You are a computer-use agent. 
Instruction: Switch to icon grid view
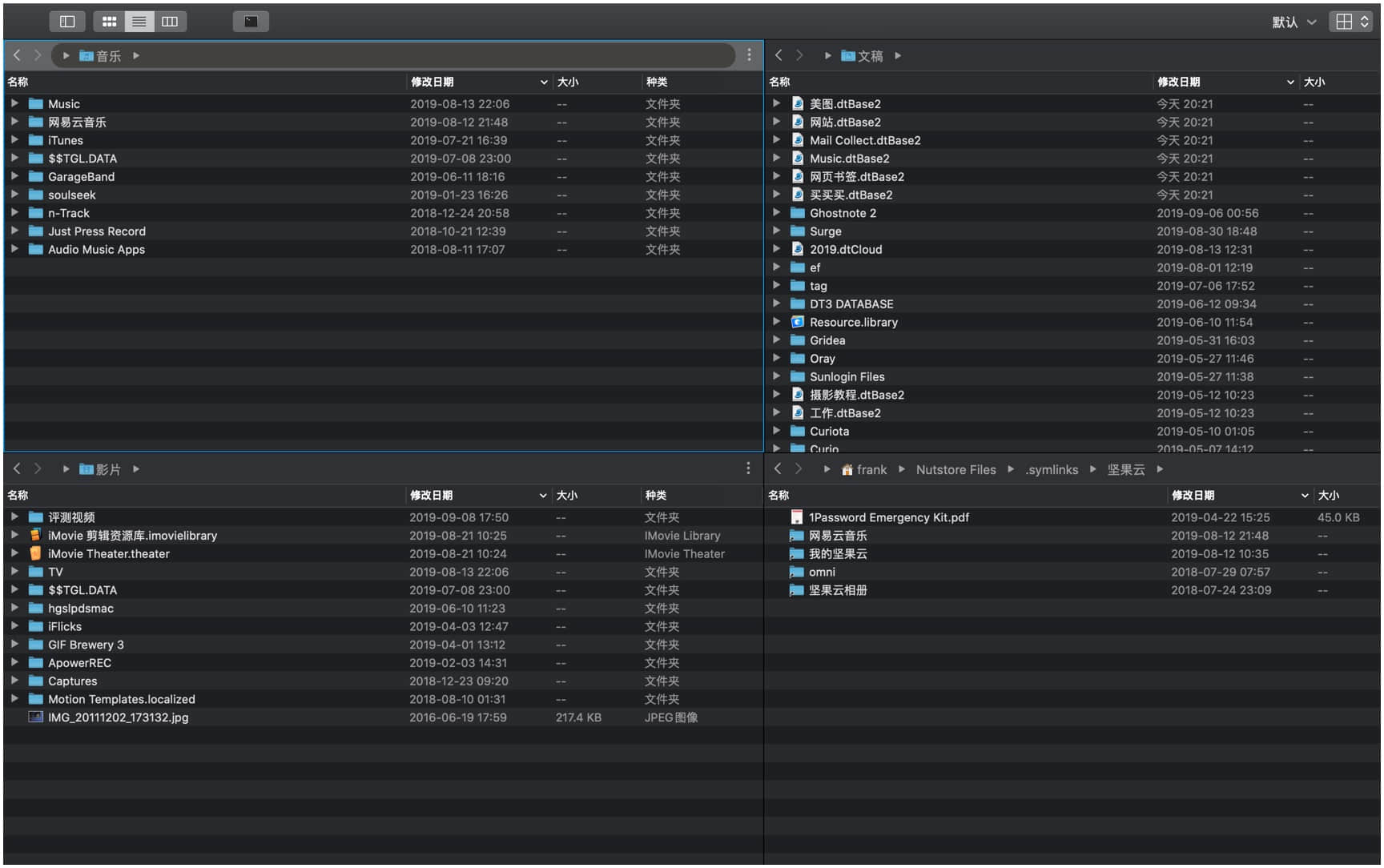coord(109,22)
